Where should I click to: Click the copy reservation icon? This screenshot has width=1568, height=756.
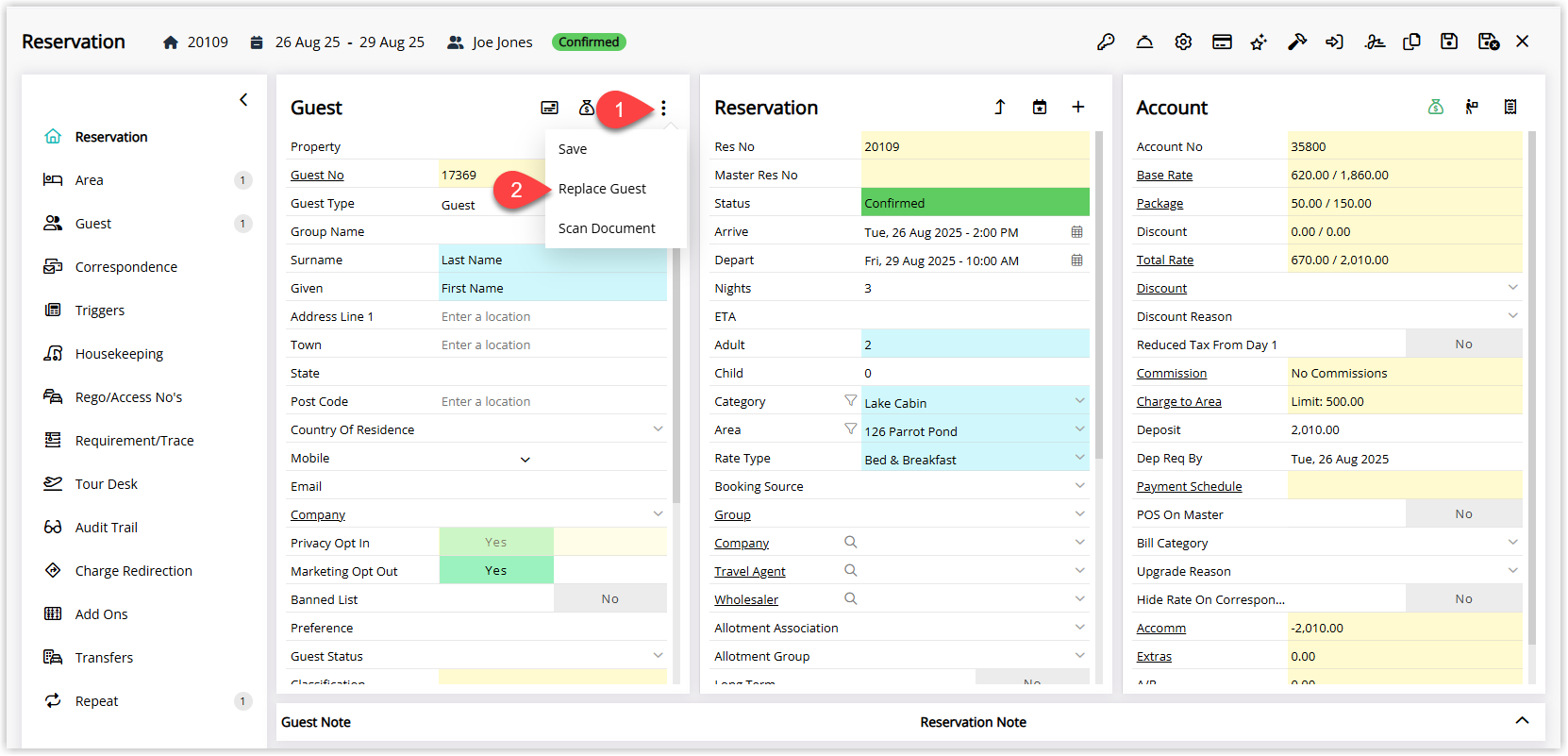click(x=1412, y=42)
